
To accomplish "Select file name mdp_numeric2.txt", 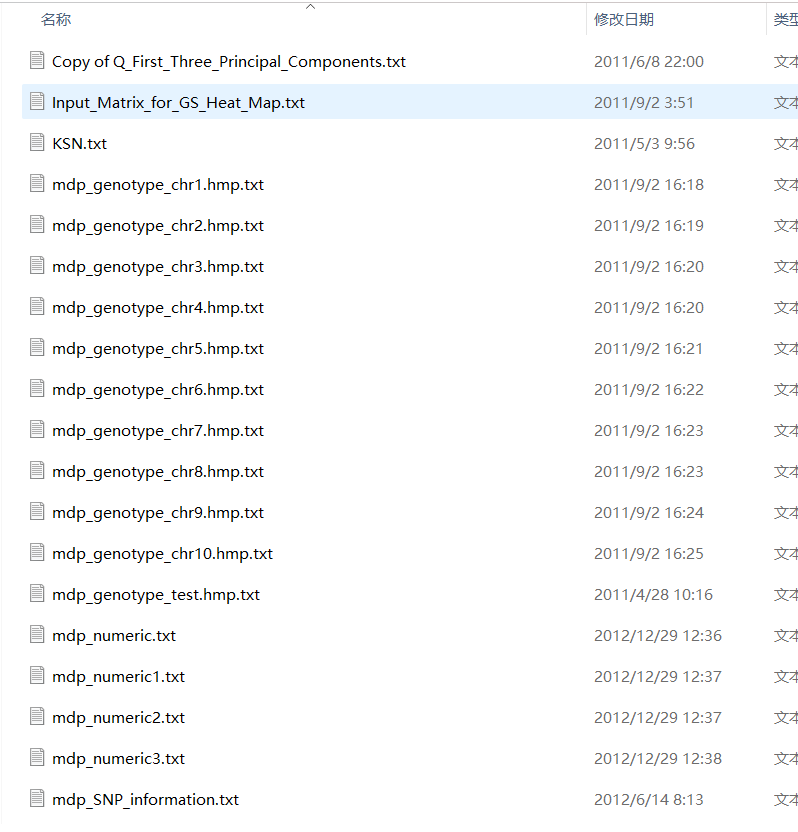I will 118,717.
